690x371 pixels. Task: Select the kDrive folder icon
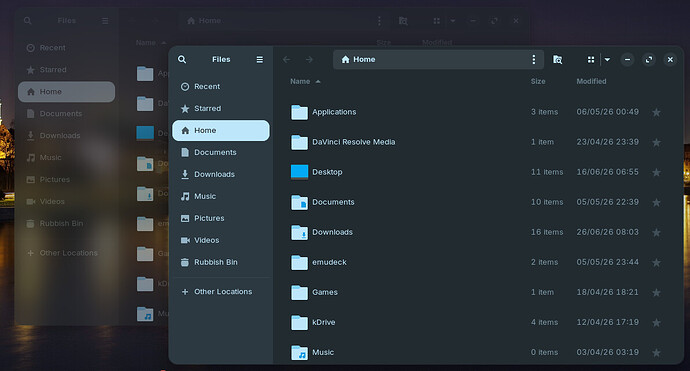[299, 323]
